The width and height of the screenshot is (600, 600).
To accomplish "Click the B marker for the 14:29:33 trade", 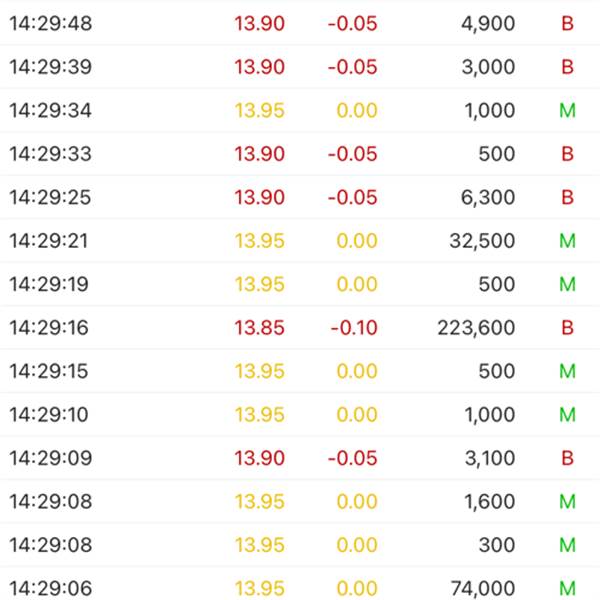I will click(x=567, y=154).
